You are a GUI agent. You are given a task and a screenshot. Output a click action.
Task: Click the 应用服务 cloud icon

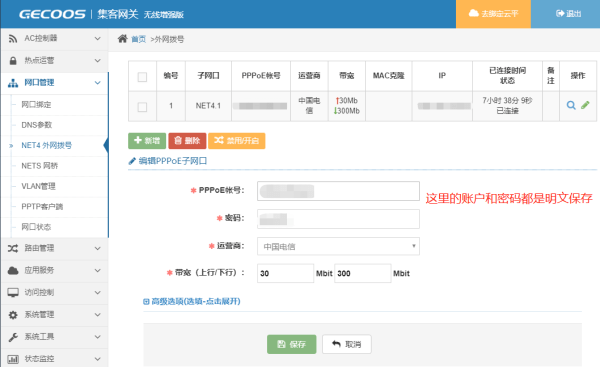(13, 271)
